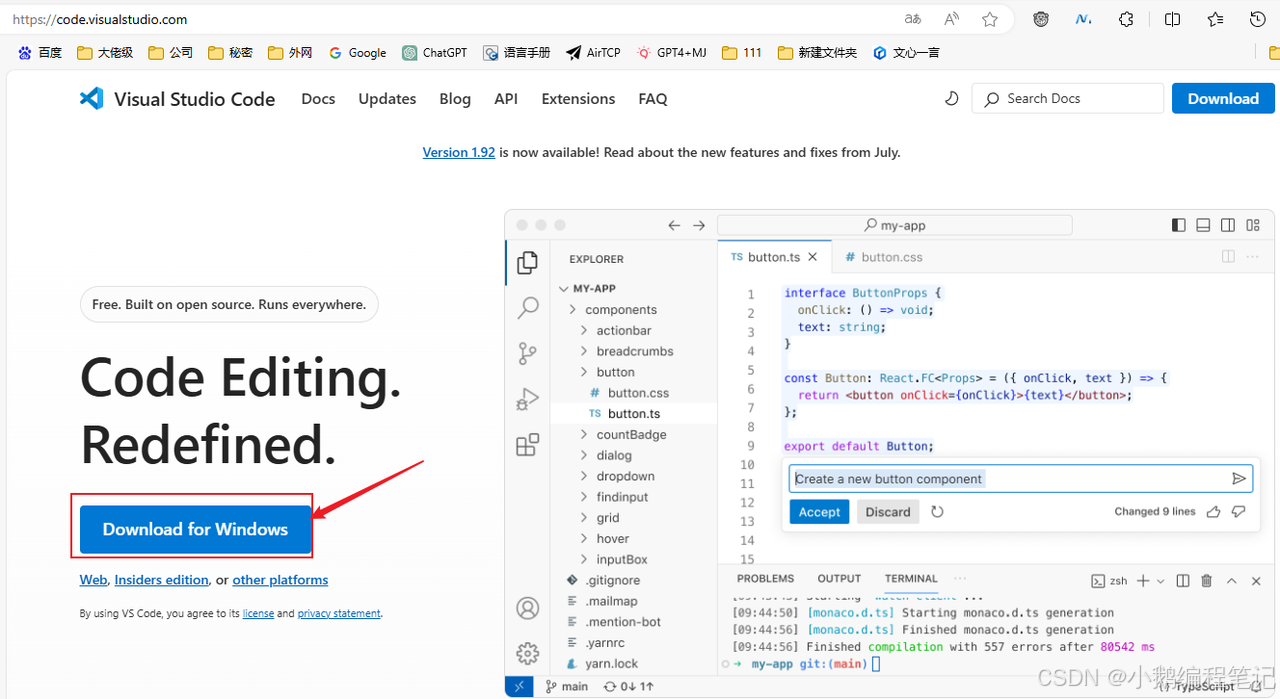Viewport: 1280px width, 699px height.
Task: Click the terminal split icon
Action: point(1183,581)
